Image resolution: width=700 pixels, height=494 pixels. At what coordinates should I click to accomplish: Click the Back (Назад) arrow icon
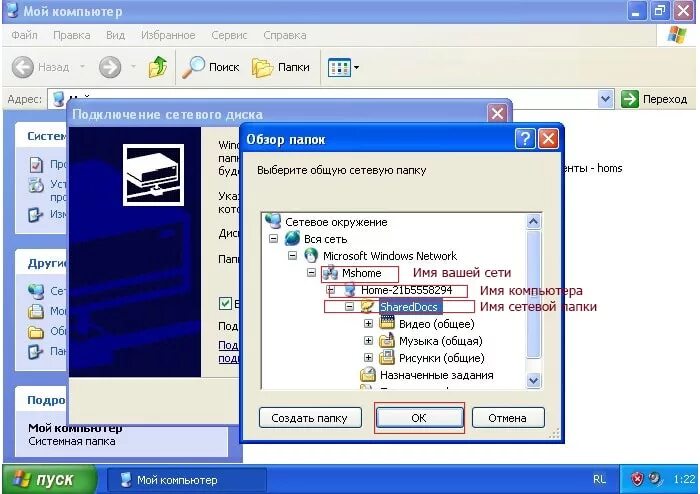pyautogui.click(x=22, y=67)
